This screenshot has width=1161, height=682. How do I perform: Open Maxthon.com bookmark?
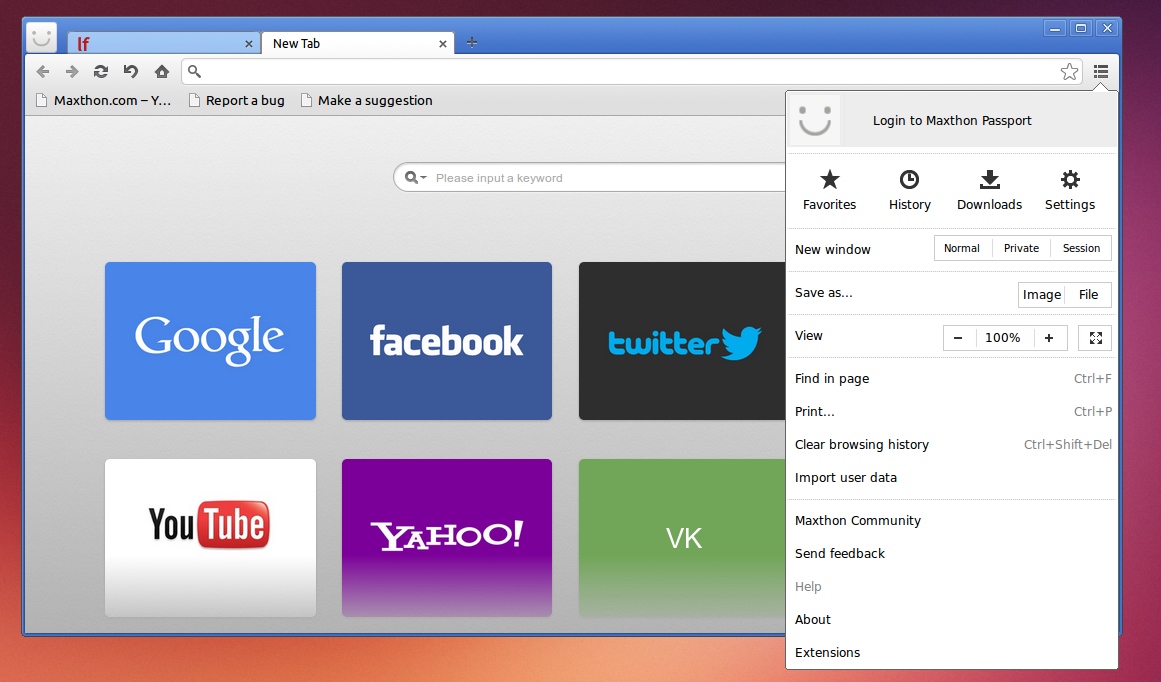click(x=104, y=101)
